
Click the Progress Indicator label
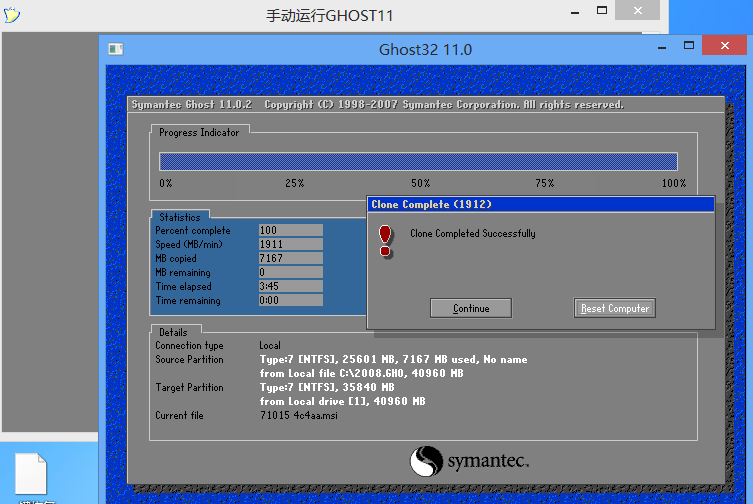tap(199, 133)
